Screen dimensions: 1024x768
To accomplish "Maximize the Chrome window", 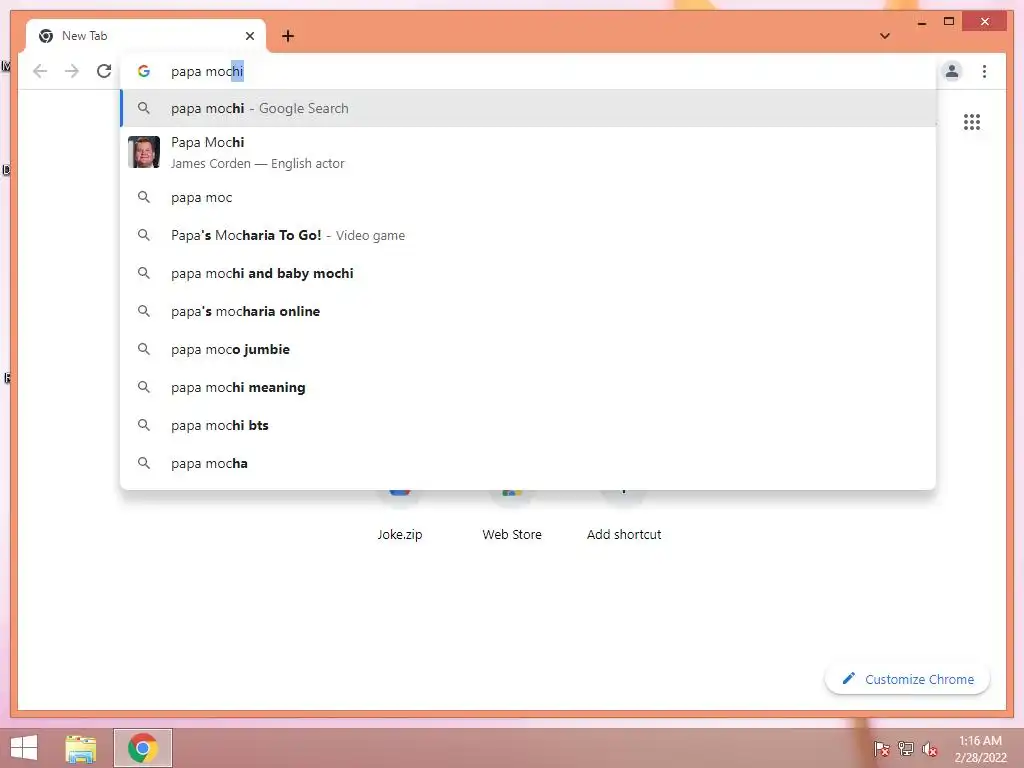I will tap(949, 22).
